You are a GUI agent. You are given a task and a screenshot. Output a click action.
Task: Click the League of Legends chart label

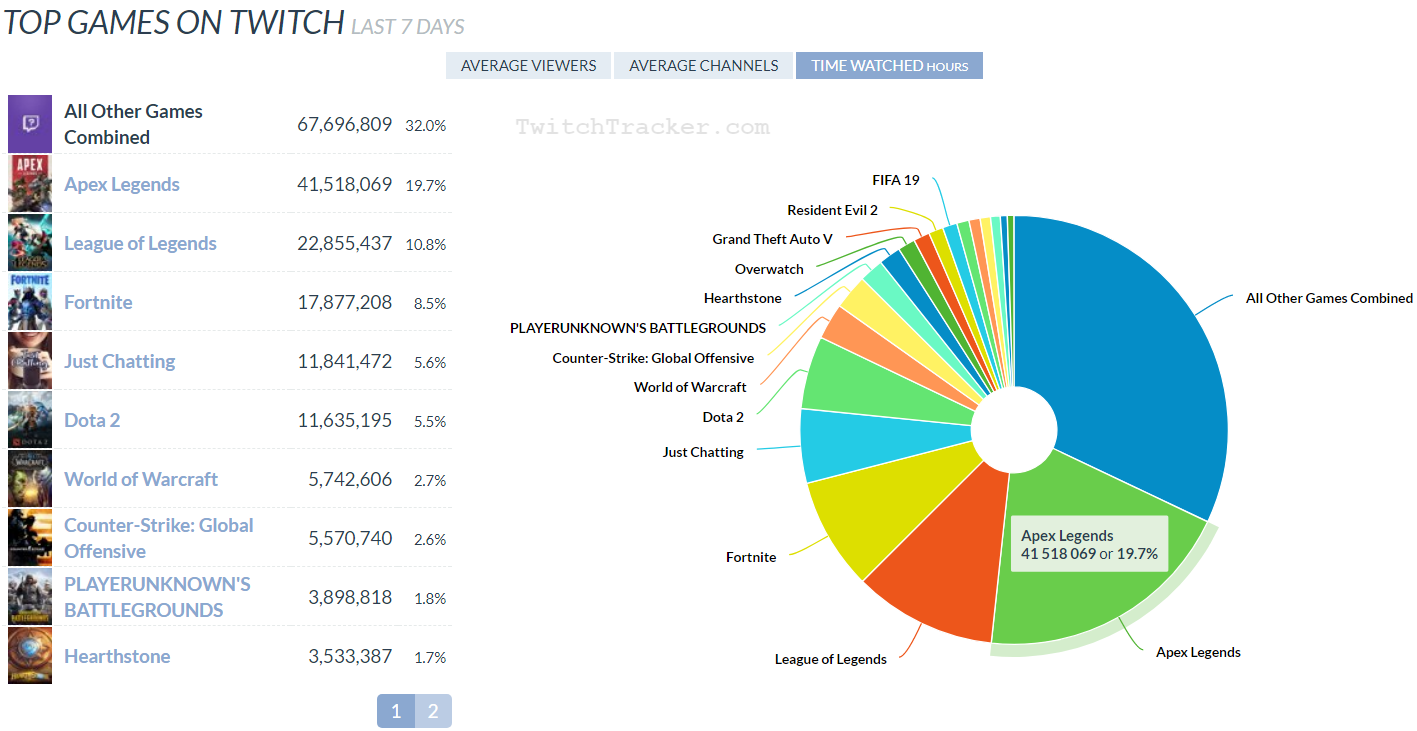[x=831, y=659]
